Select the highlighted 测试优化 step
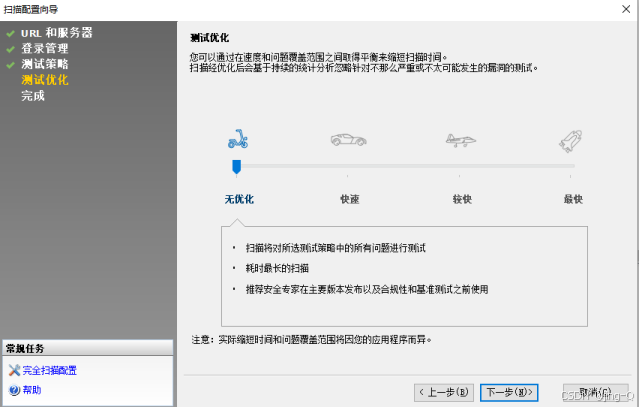Viewport: 639px width, 407px height. pos(45,80)
